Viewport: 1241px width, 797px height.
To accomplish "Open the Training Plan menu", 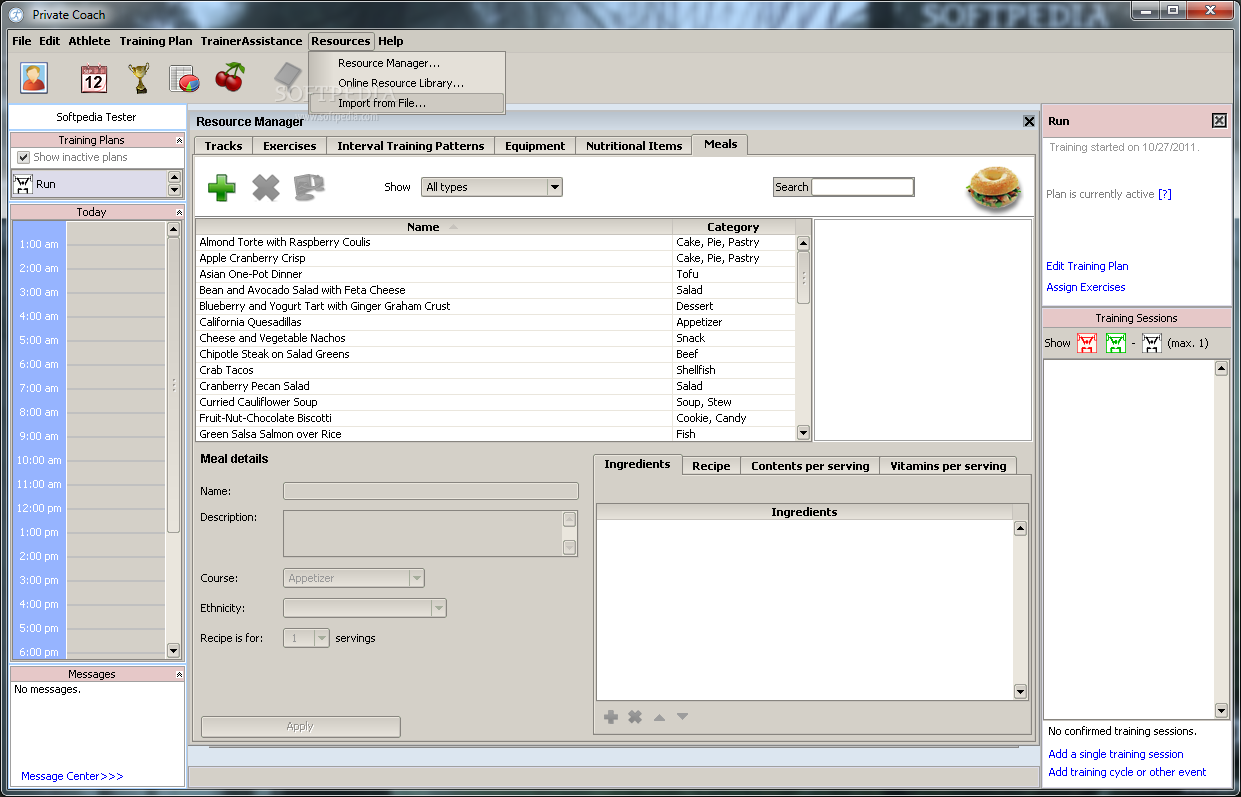I will [156, 41].
